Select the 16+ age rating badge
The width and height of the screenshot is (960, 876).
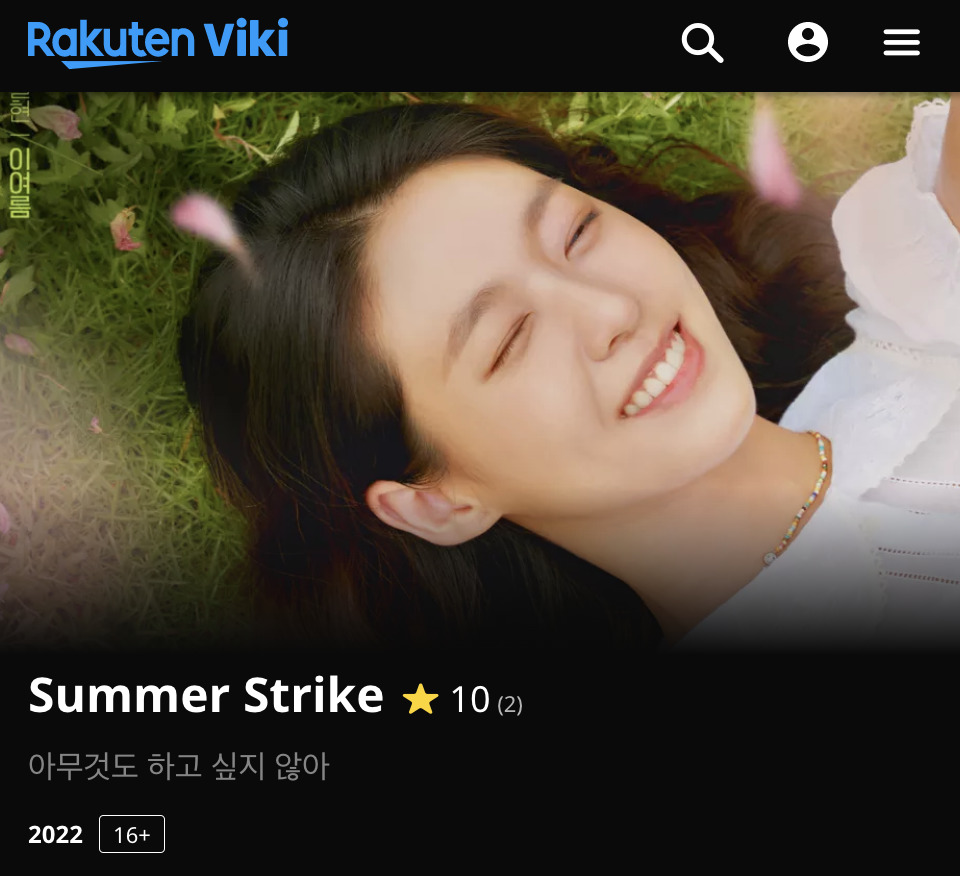132,834
